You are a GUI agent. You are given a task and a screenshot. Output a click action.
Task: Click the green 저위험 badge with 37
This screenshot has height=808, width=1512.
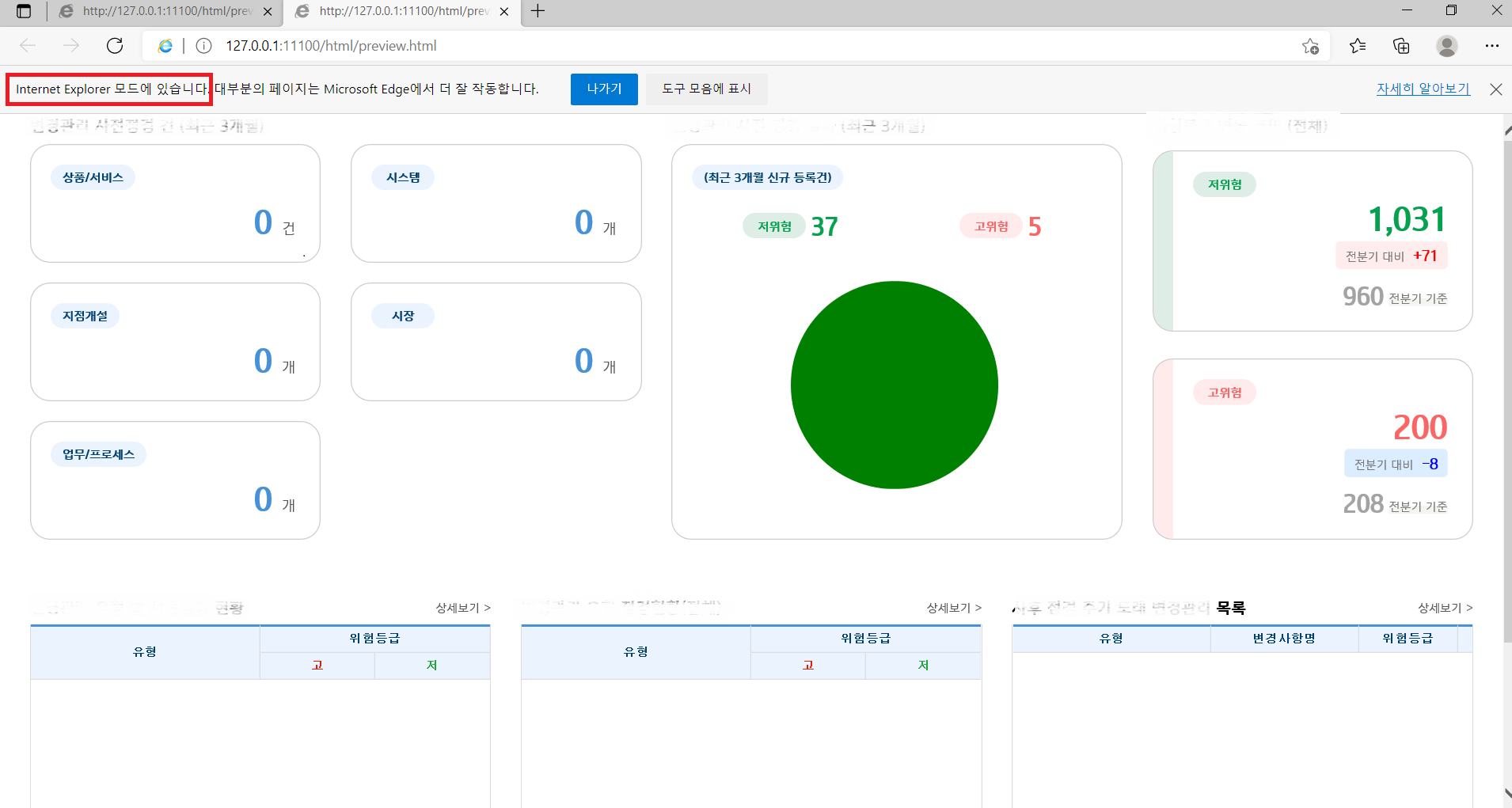pyautogui.click(x=774, y=226)
